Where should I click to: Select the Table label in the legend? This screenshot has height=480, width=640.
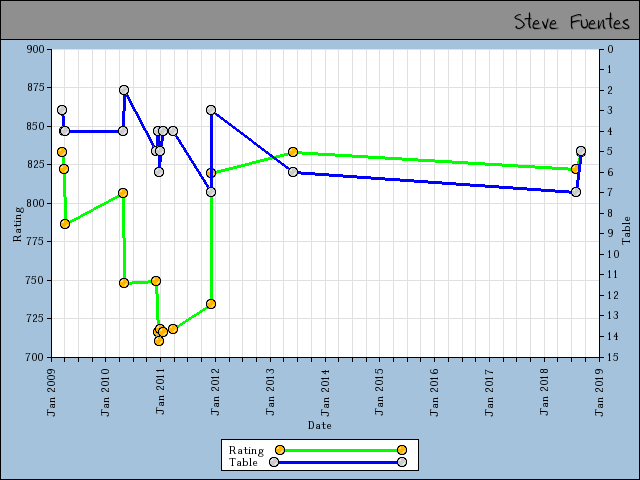243,462
